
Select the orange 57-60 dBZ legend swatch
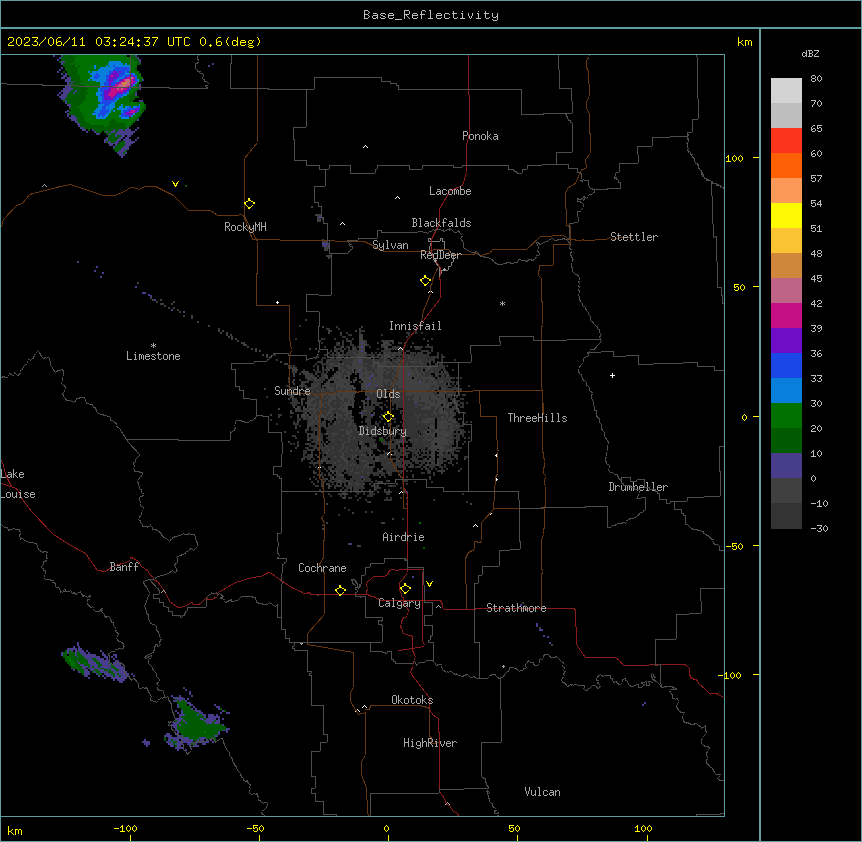786,166
